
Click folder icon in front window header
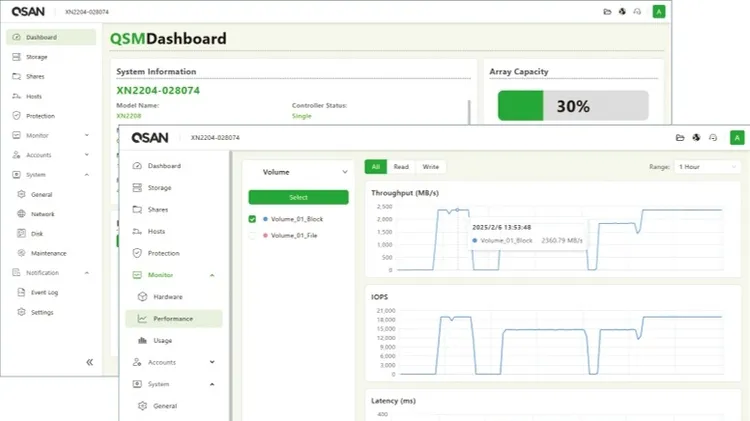680,138
